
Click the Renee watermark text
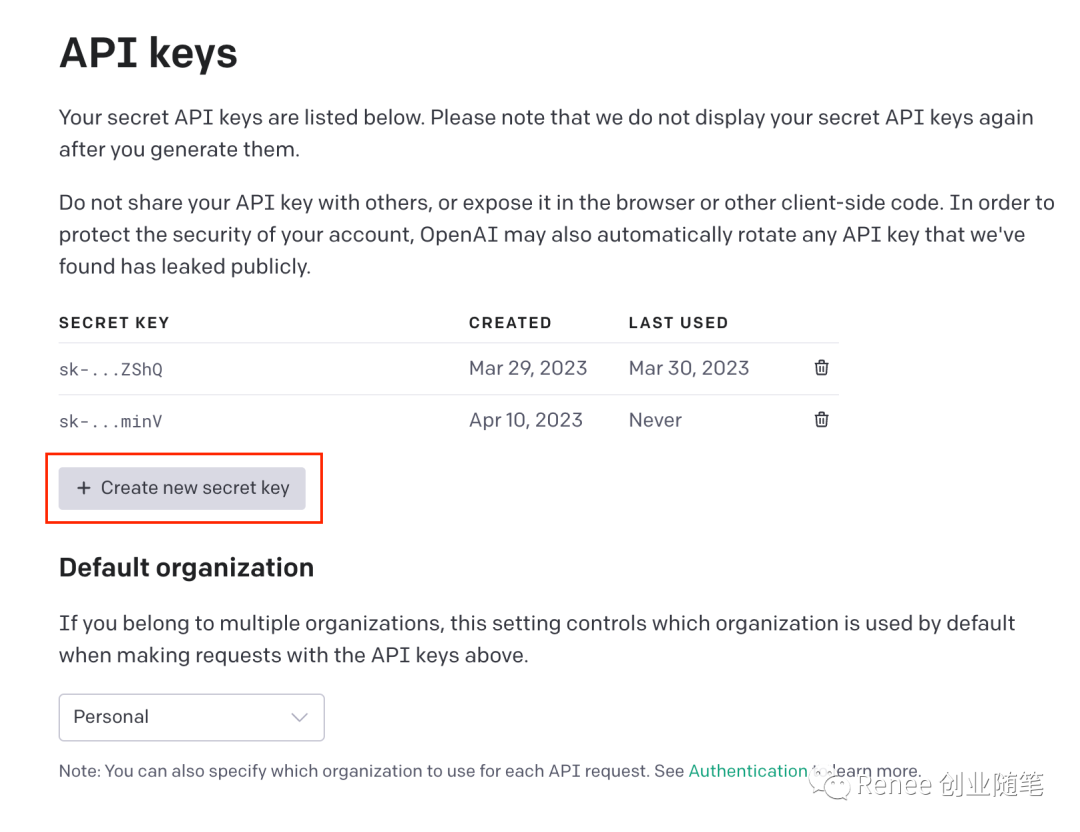click(x=951, y=784)
